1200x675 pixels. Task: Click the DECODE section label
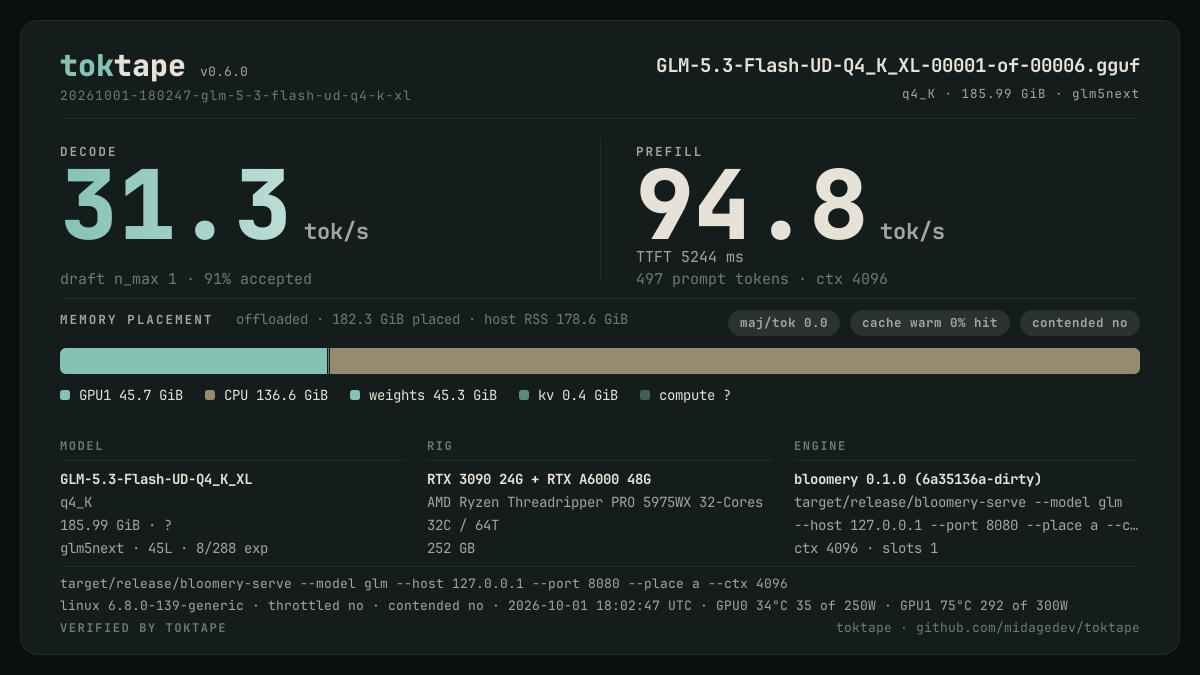coord(88,152)
